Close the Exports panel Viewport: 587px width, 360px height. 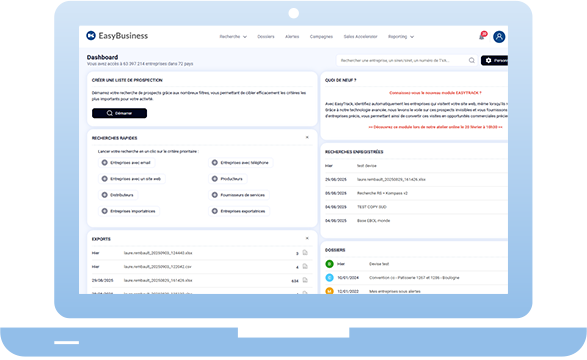coord(307,238)
